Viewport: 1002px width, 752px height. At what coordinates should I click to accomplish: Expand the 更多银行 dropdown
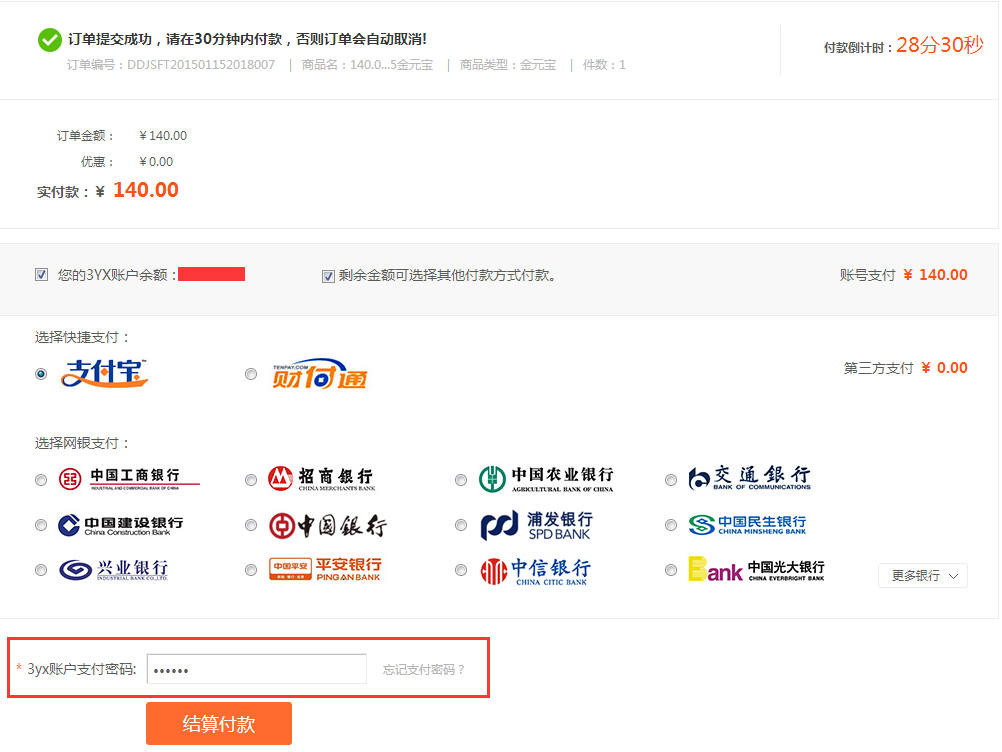pos(923,576)
